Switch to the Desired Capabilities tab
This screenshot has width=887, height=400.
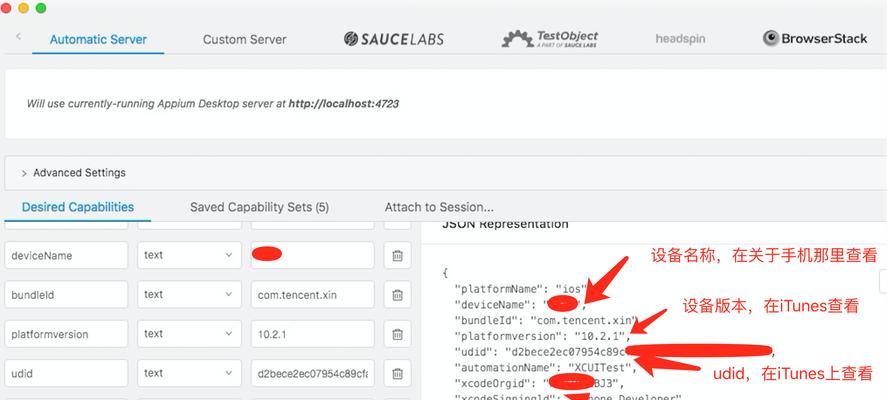coord(77,207)
